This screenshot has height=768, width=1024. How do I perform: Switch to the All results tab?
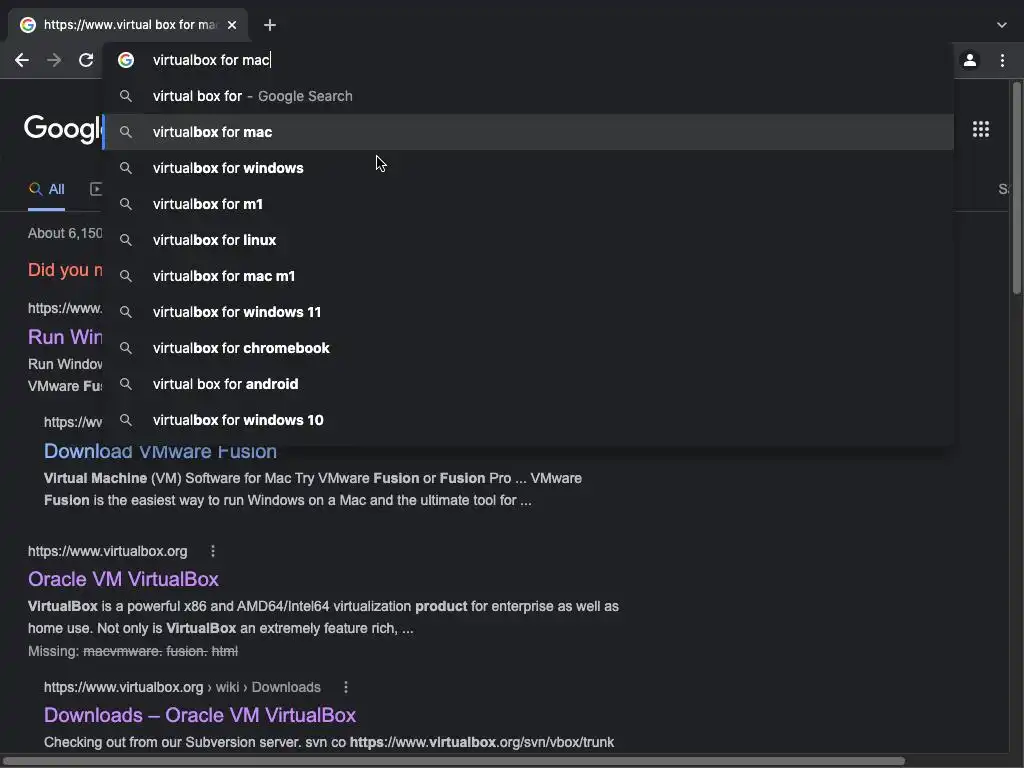click(46, 189)
